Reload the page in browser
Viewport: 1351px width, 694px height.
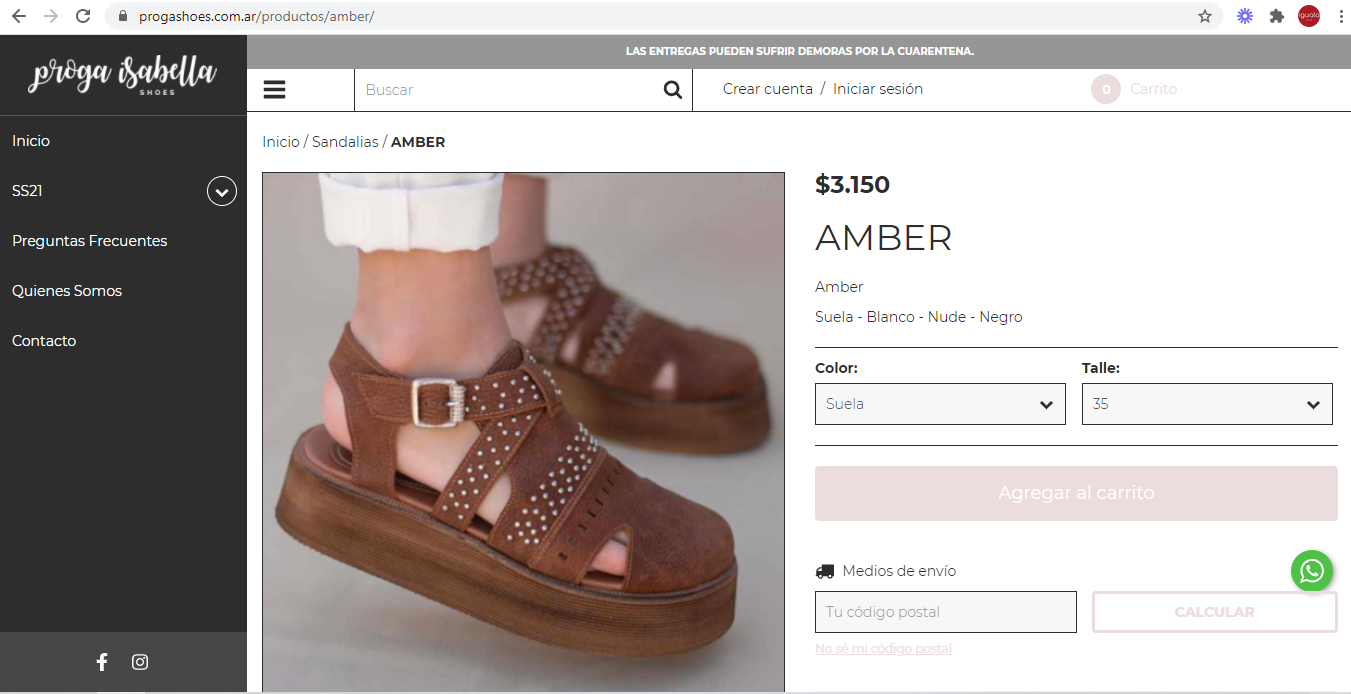[83, 16]
